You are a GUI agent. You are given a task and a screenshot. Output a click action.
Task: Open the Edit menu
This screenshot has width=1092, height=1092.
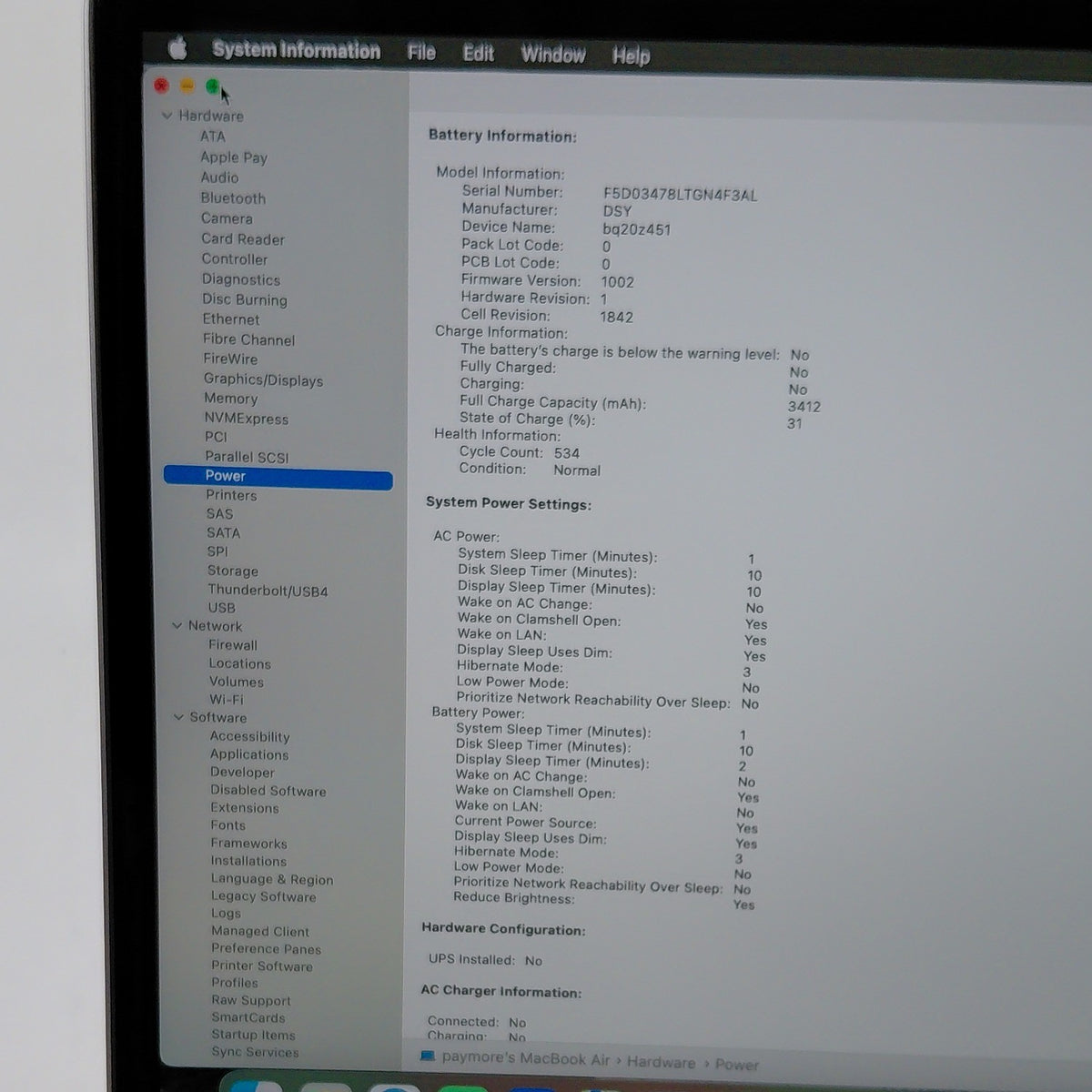[x=478, y=54]
